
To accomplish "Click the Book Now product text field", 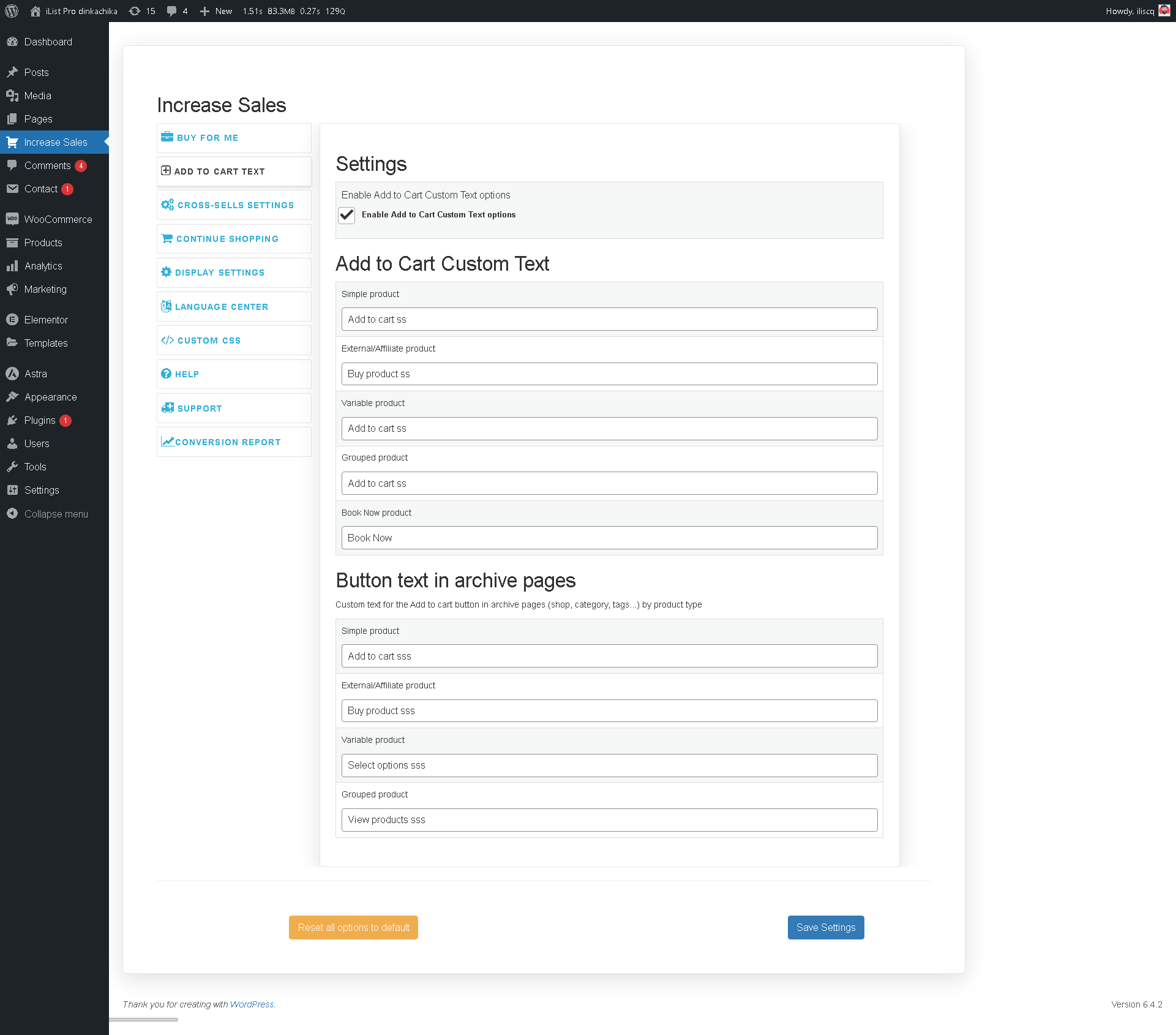I will [x=609, y=538].
